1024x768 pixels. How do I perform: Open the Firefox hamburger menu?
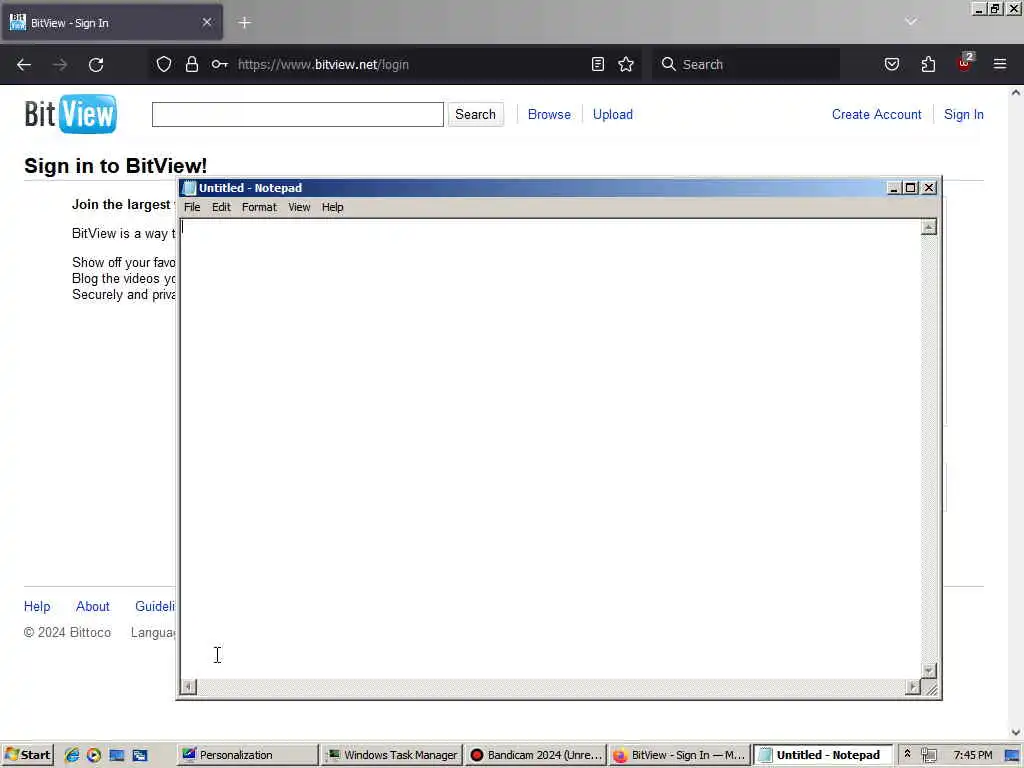click(x=1000, y=64)
